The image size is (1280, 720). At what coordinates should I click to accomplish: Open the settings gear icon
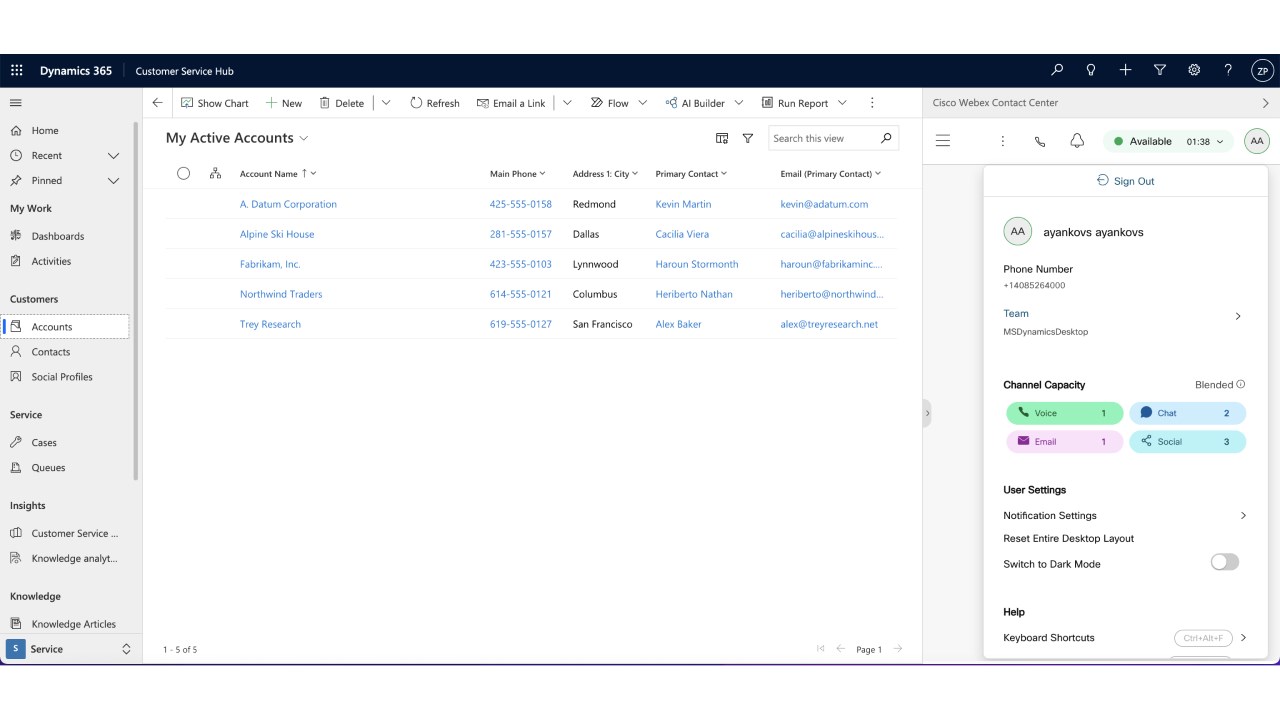coord(1194,70)
